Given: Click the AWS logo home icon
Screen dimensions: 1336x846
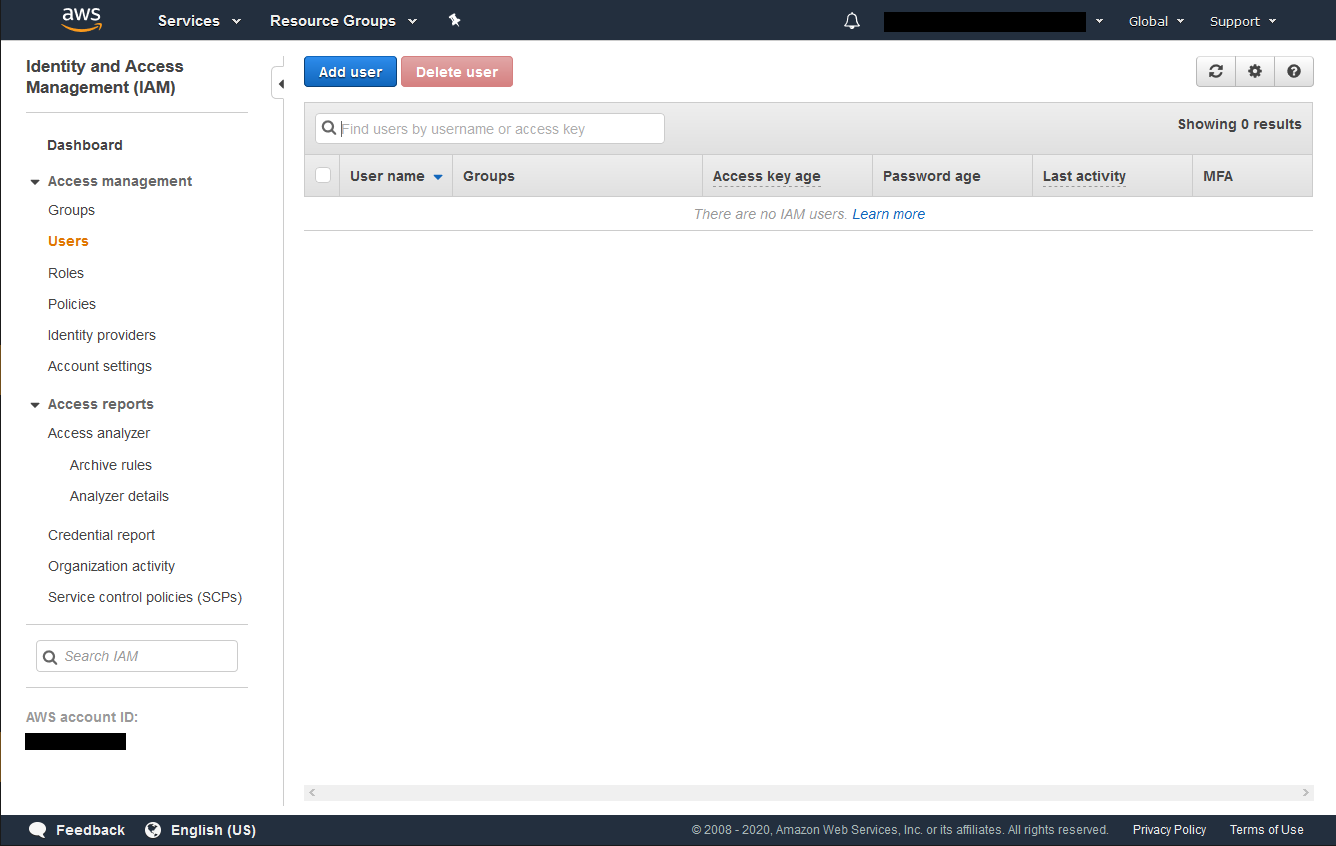Looking at the screenshot, I should [x=81, y=19].
